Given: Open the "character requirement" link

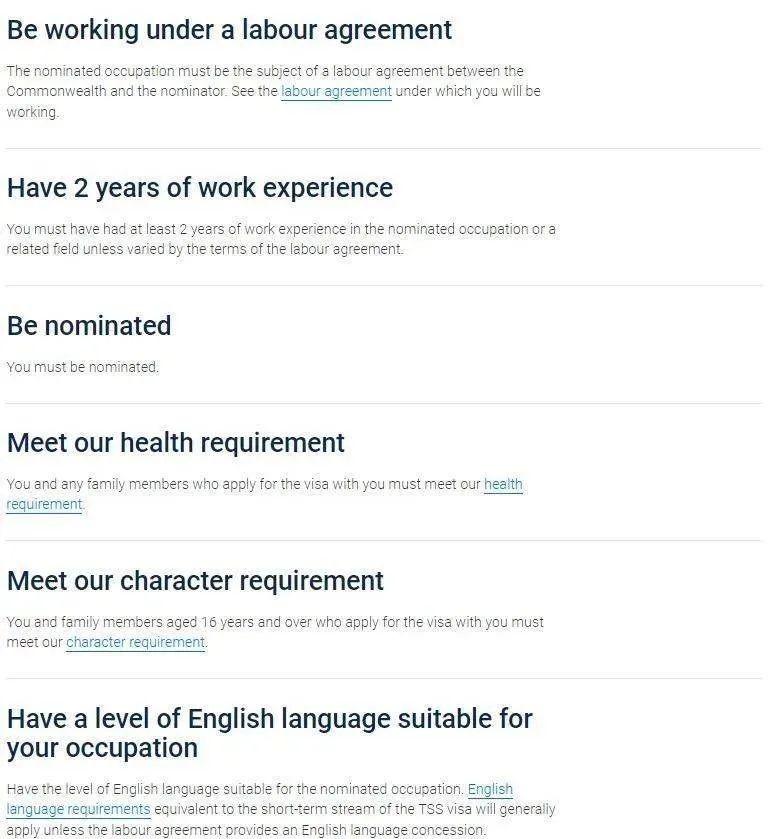Looking at the screenshot, I should (135, 642).
